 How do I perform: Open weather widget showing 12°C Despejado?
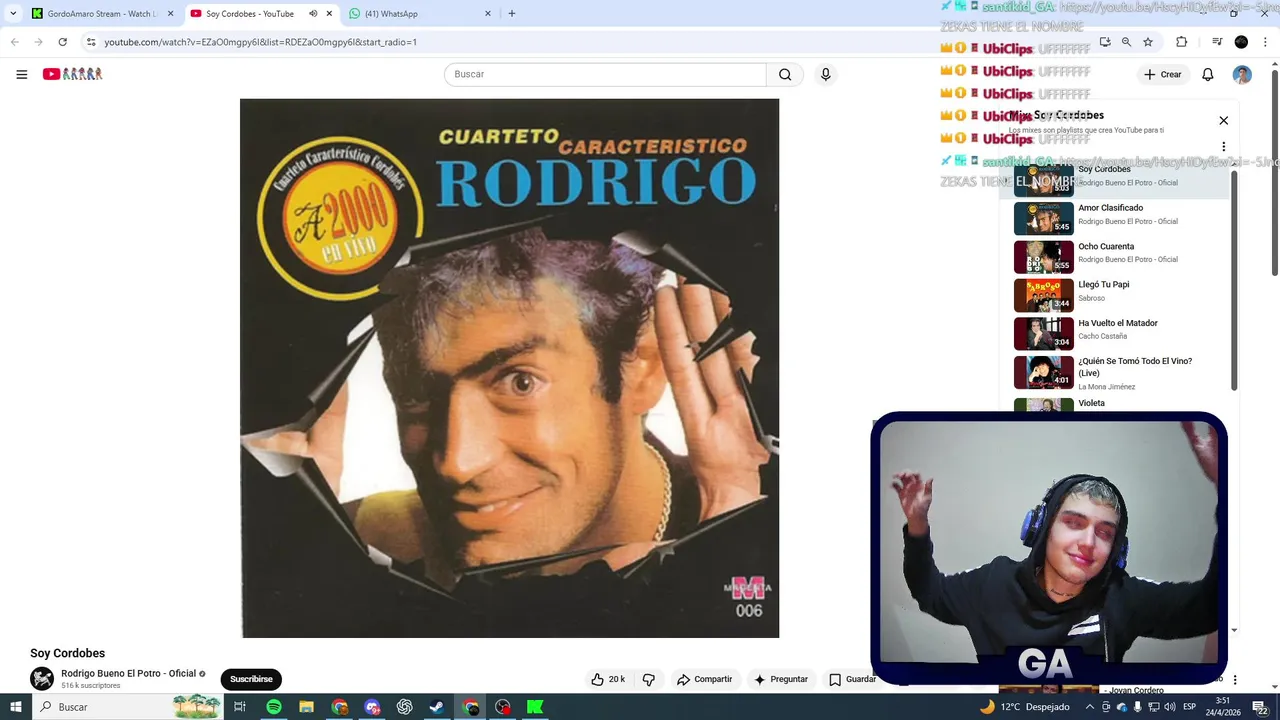coord(1024,707)
